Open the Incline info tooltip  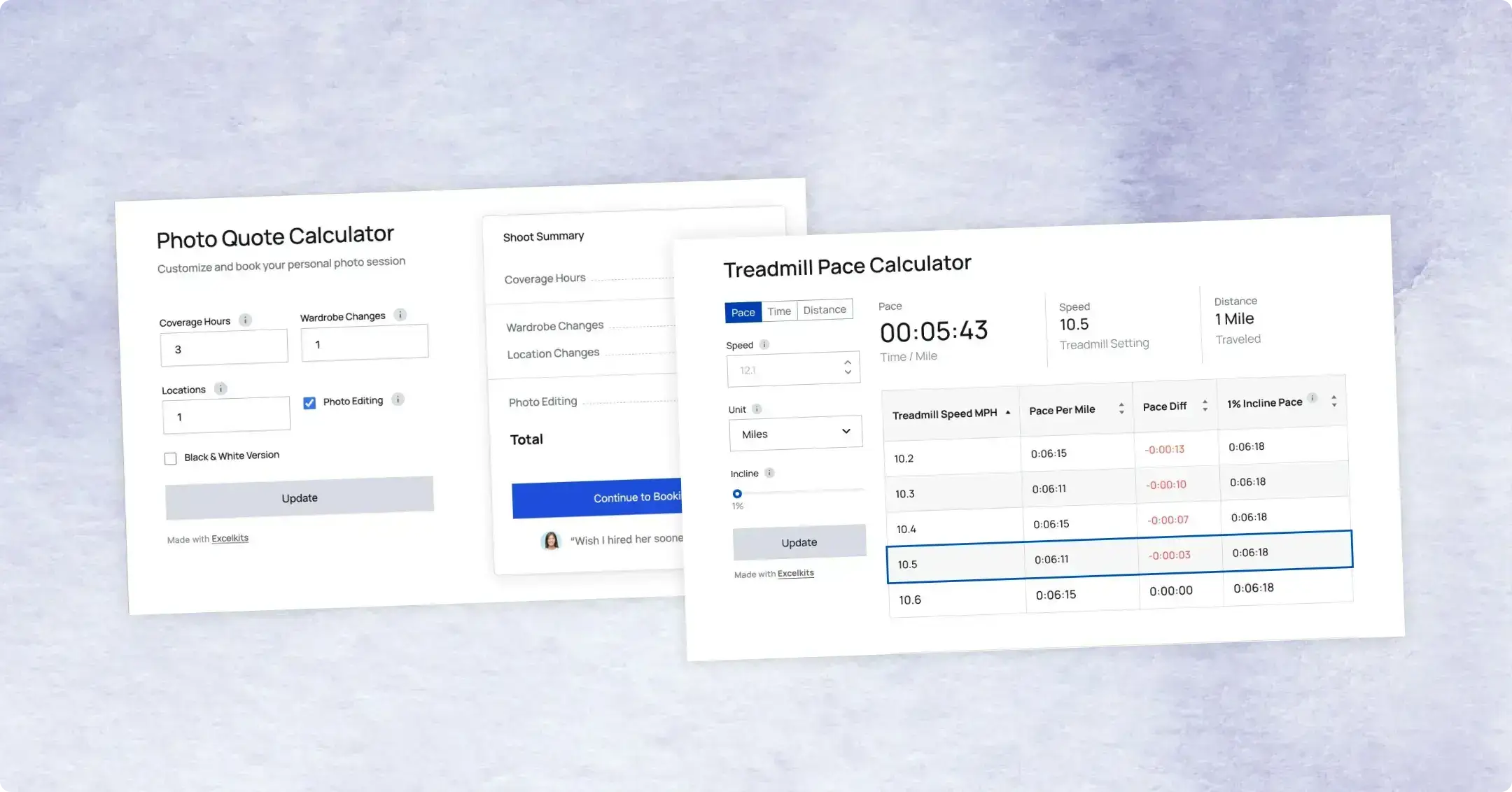click(x=770, y=472)
